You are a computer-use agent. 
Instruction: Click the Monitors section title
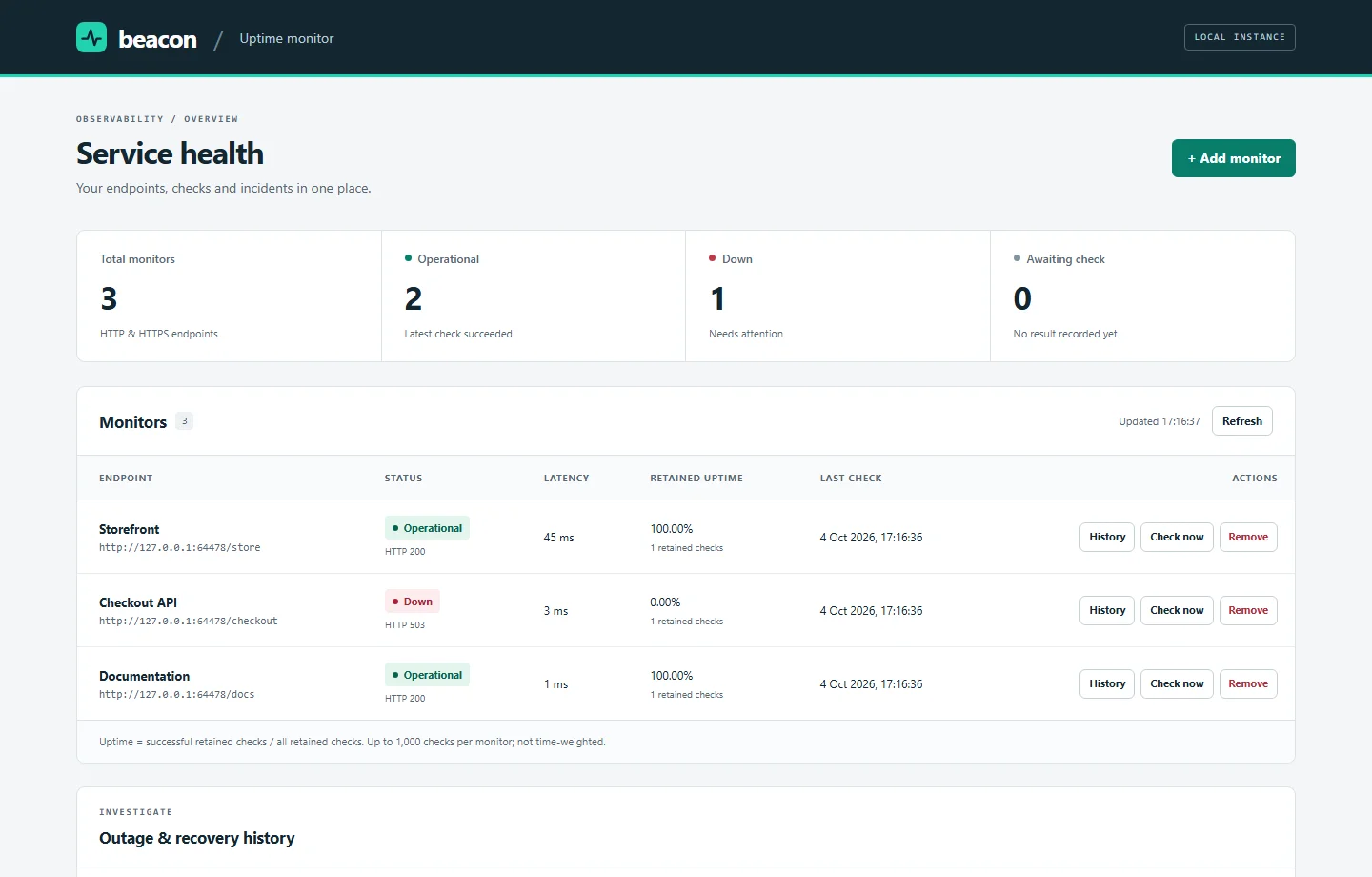pyautogui.click(x=133, y=422)
